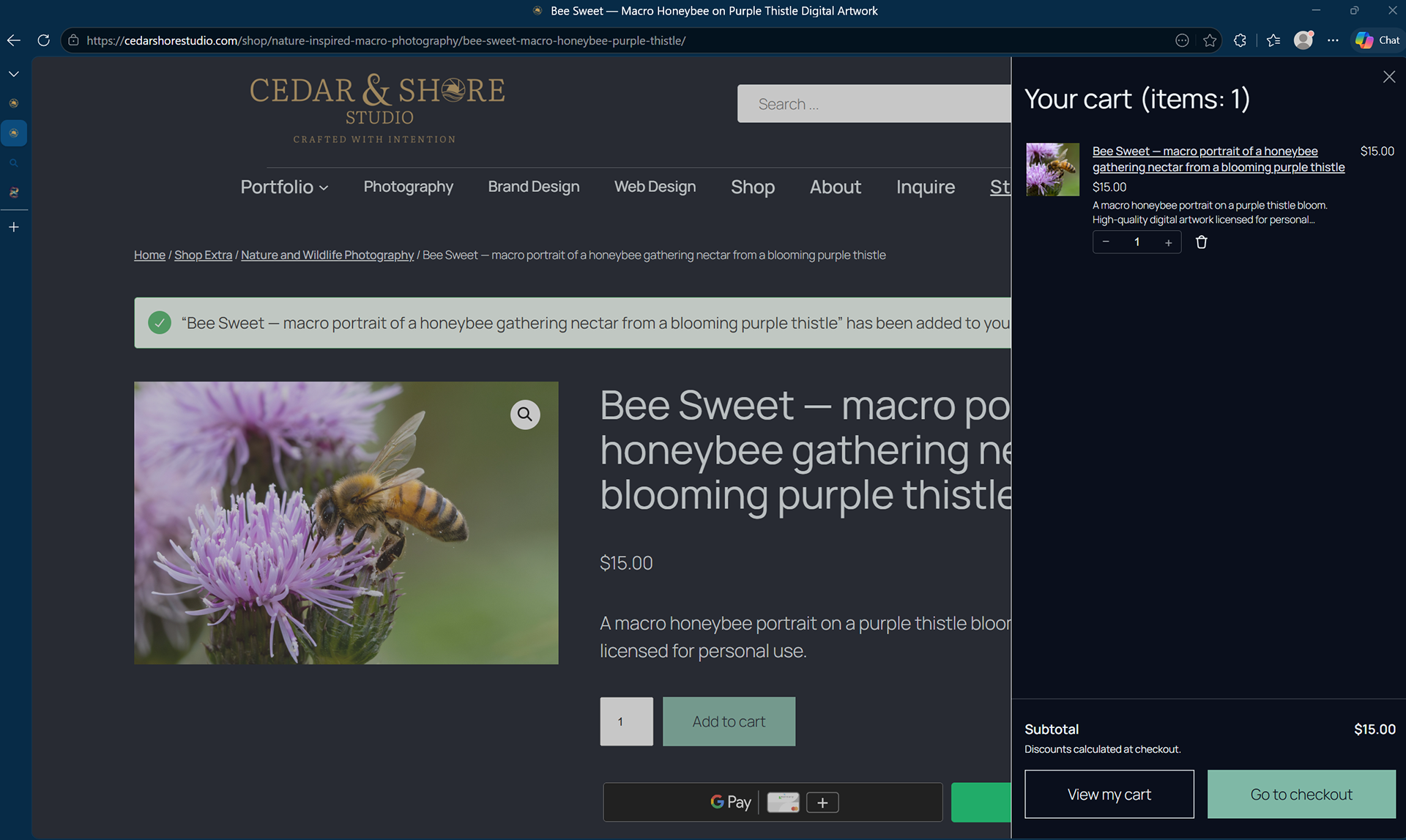Viewport: 1406px width, 840px height.
Task: Refresh the page
Action: (43, 40)
